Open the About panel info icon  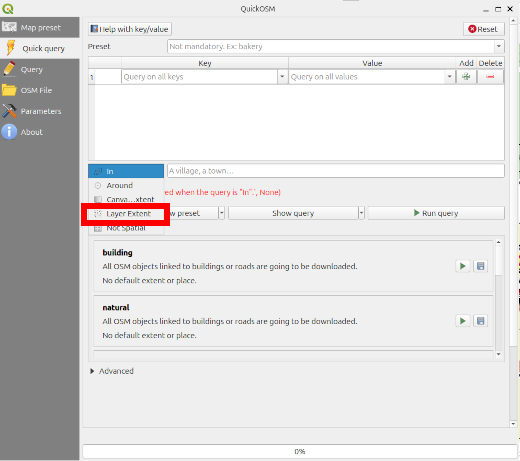(x=9, y=132)
